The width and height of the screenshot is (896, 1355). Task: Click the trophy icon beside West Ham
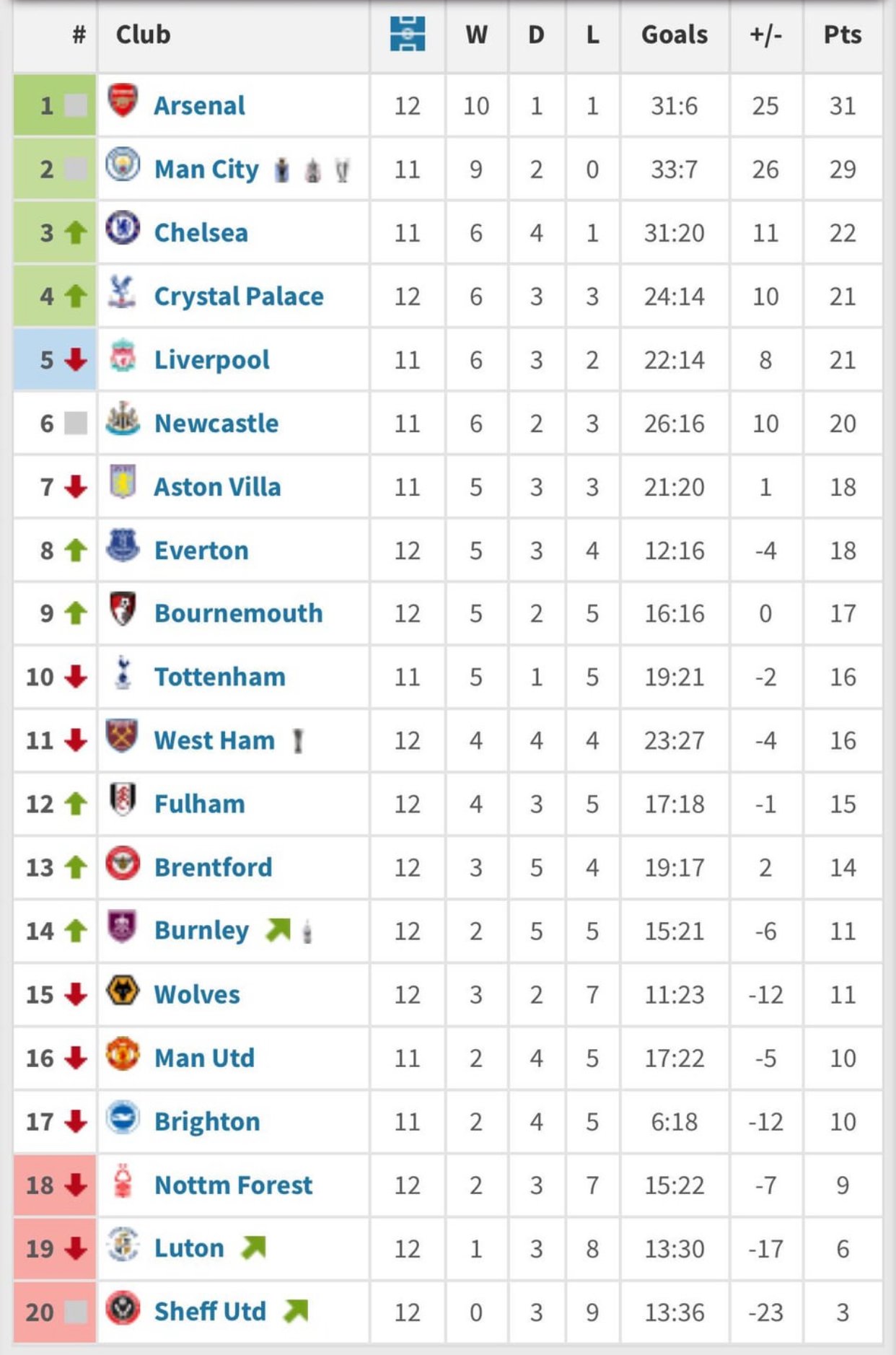(297, 741)
